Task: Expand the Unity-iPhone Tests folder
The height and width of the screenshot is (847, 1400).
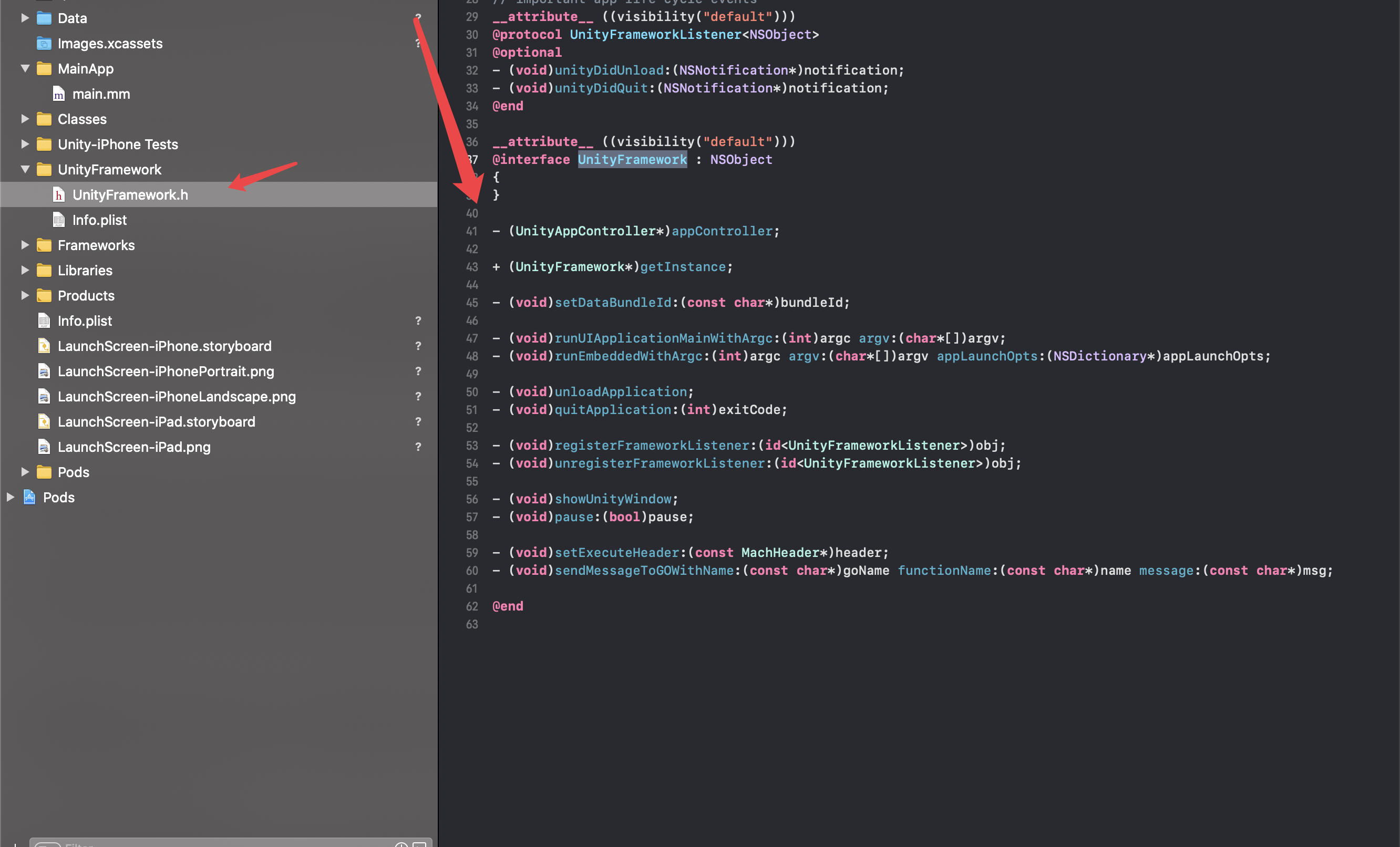Action: point(25,144)
